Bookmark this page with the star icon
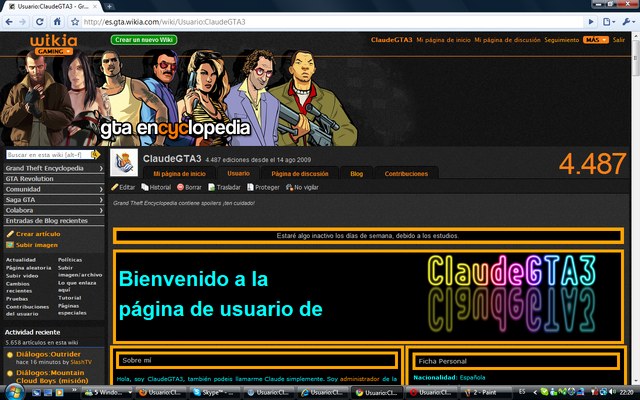The width and height of the screenshot is (640, 400). 75,22
